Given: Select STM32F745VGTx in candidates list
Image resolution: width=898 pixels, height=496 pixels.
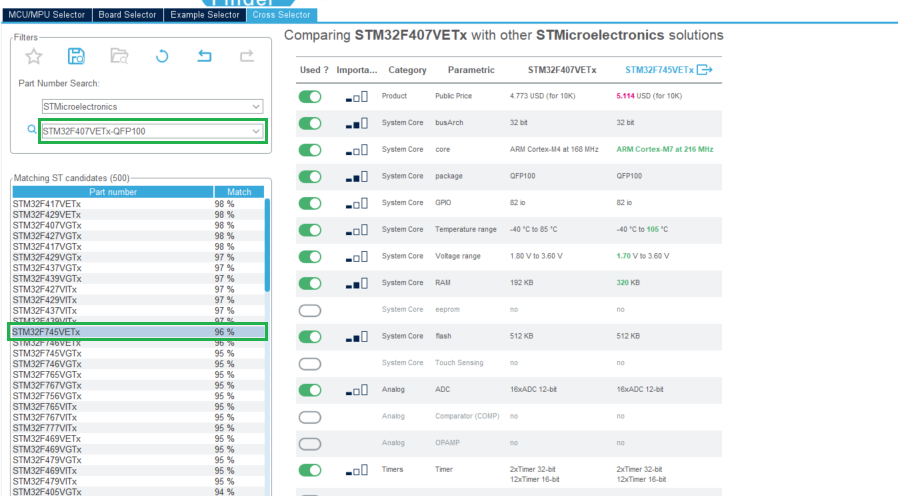Looking at the screenshot, I should tap(137, 353).
